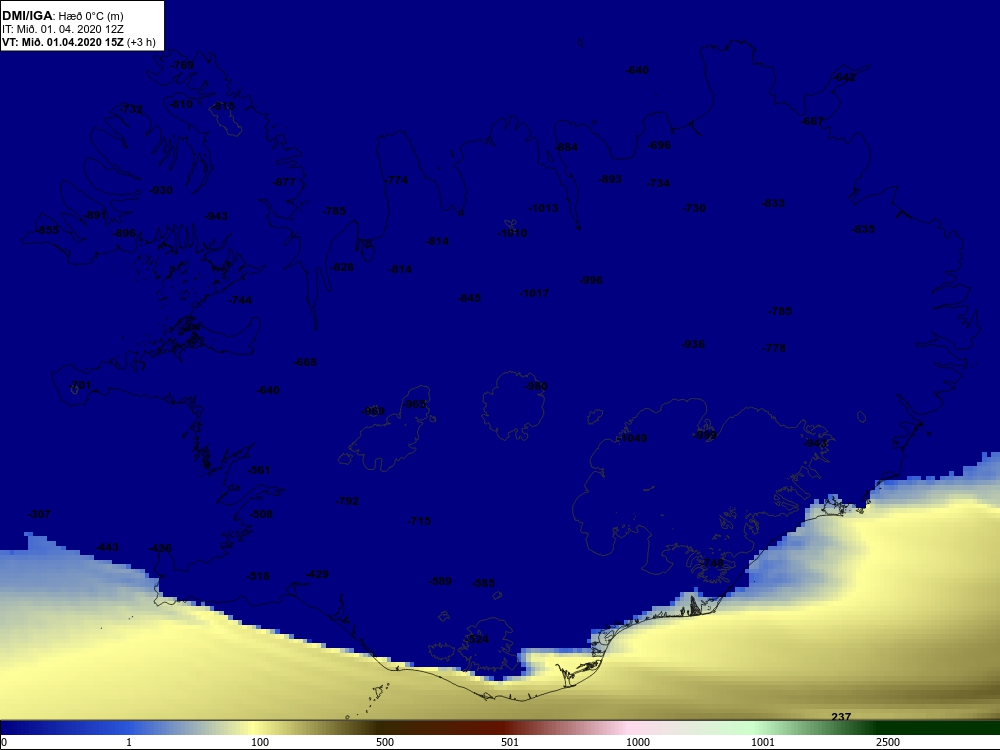Click the -748 map value
This screenshot has height=750, width=1000.
pos(713,562)
